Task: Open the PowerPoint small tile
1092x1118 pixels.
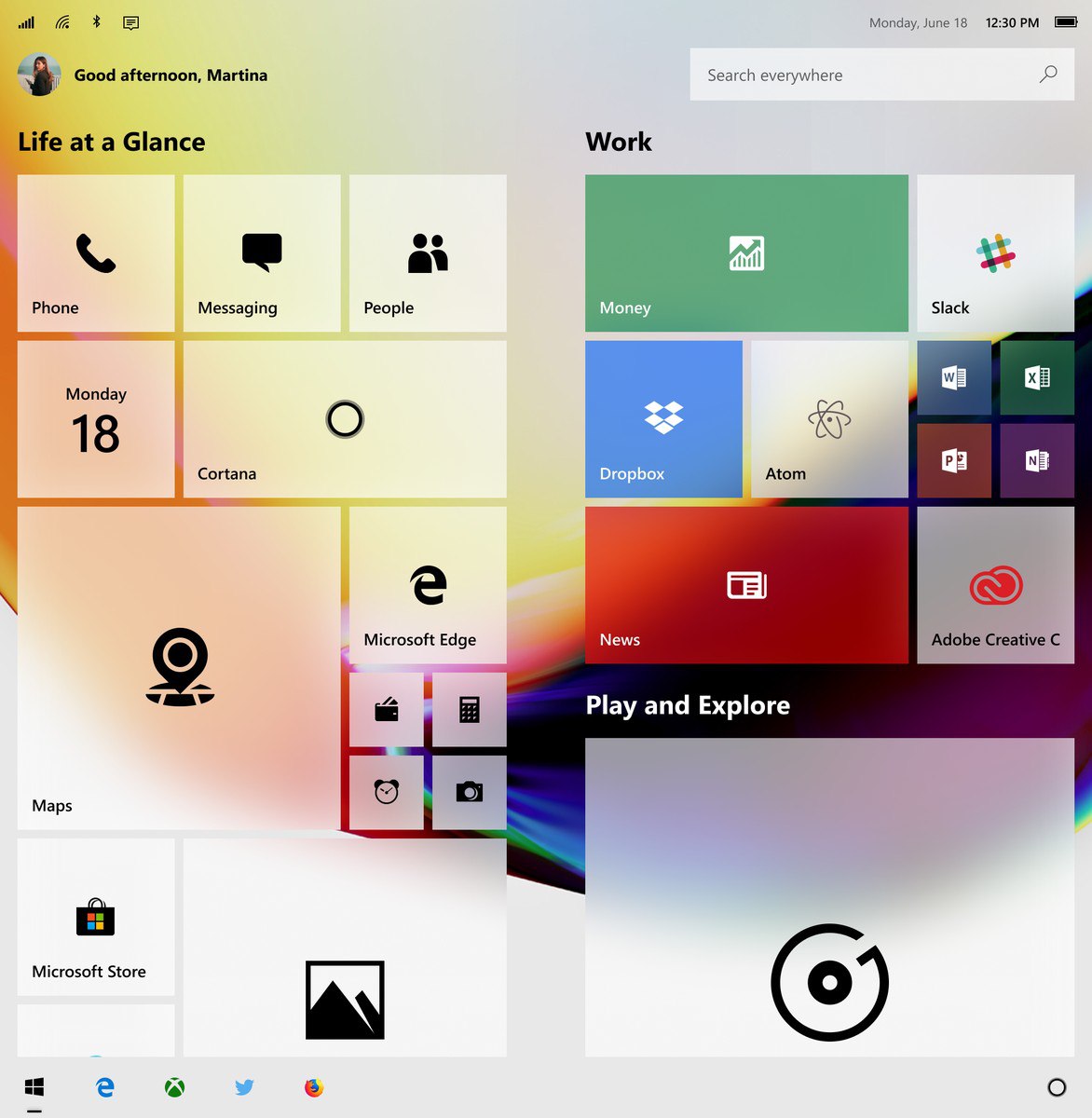Action: (x=954, y=460)
